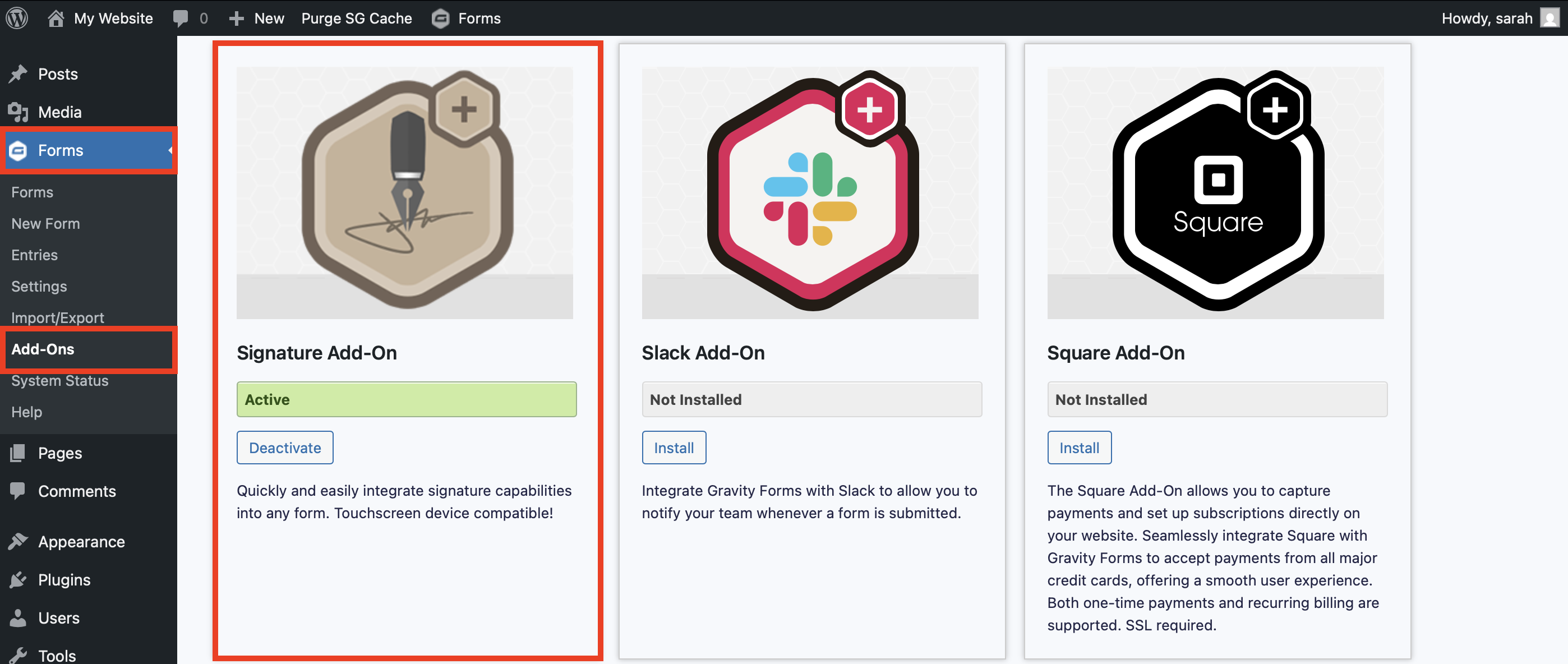The image size is (1568, 664).
Task: Click the comment count 0 in admin bar
Action: coord(204,19)
